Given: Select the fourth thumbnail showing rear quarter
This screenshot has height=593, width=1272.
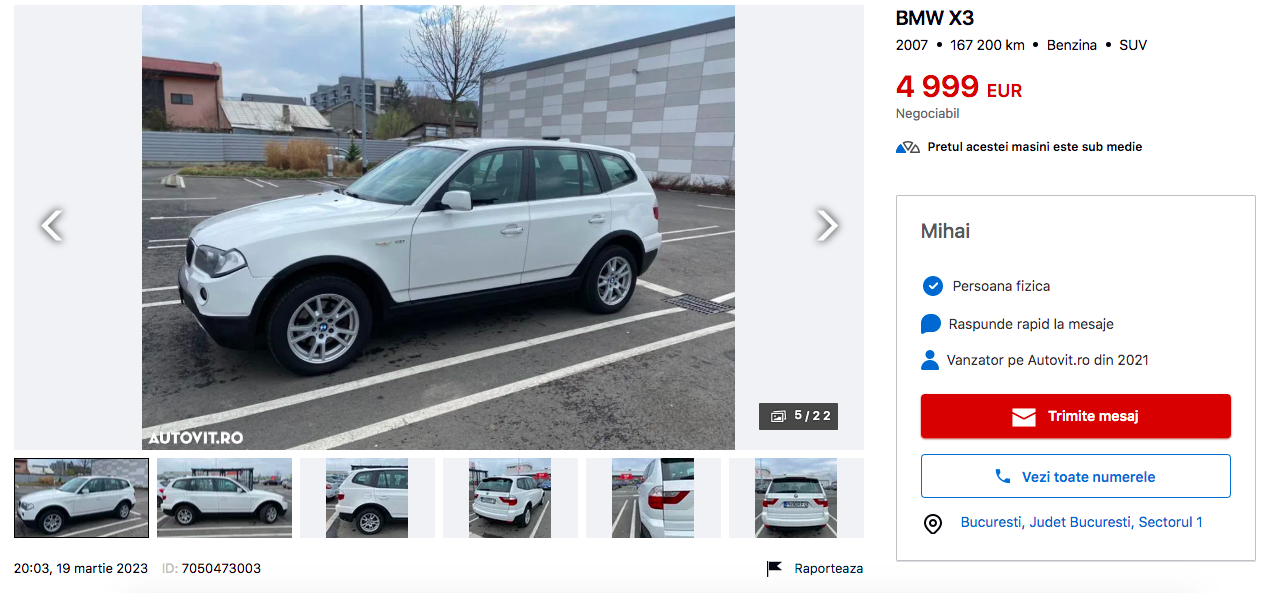Looking at the screenshot, I should point(510,498).
